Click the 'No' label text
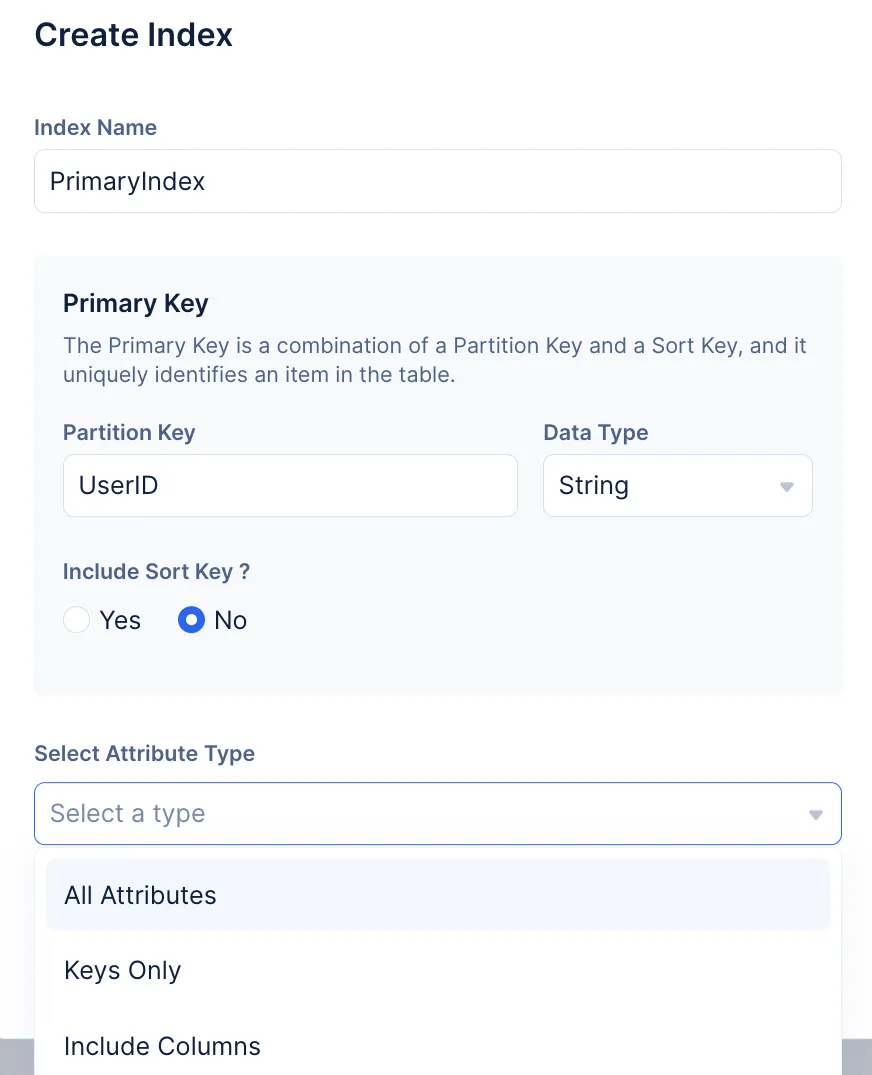 click(x=230, y=620)
